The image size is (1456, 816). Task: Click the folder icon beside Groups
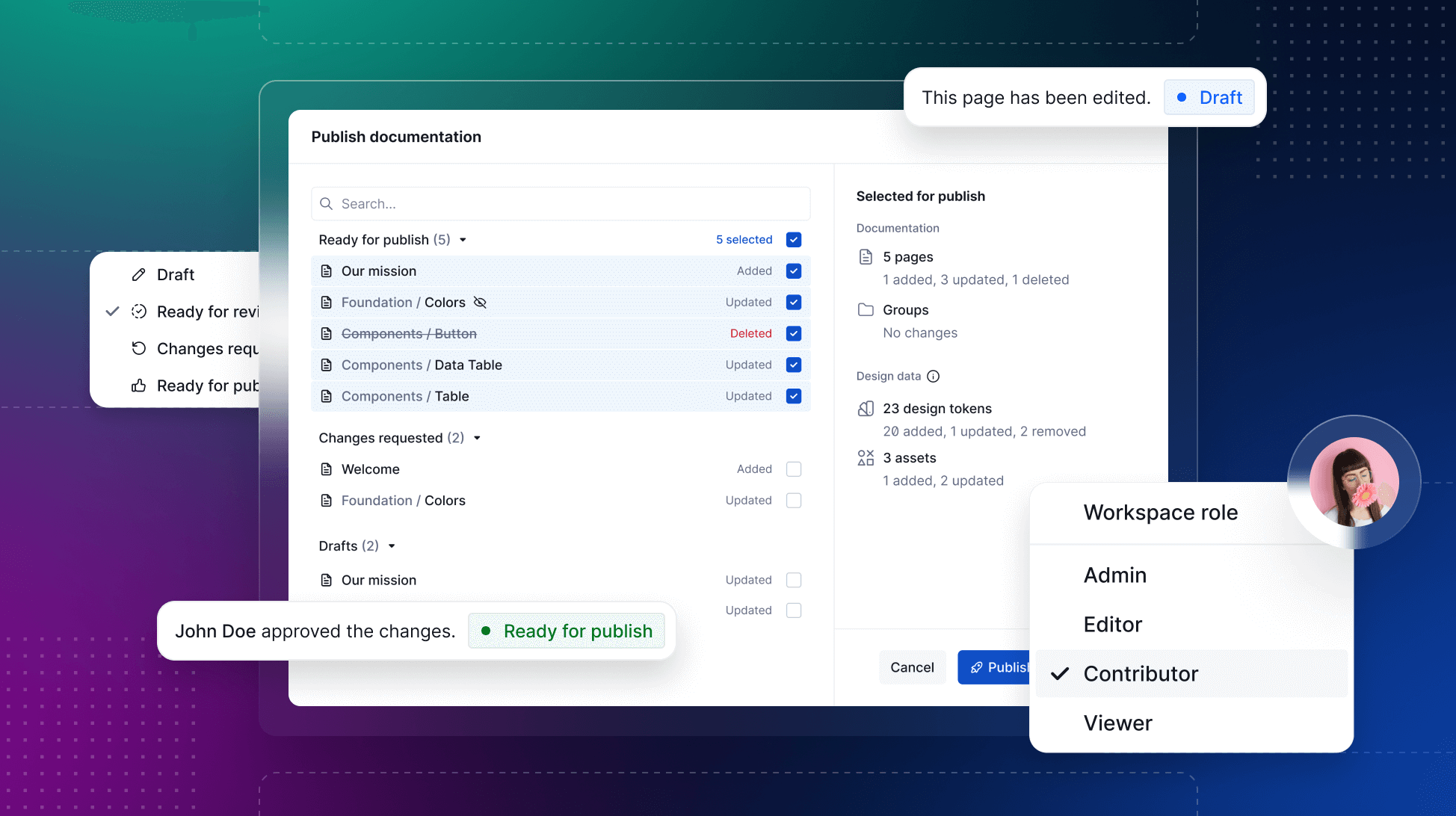pyautogui.click(x=866, y=309)
